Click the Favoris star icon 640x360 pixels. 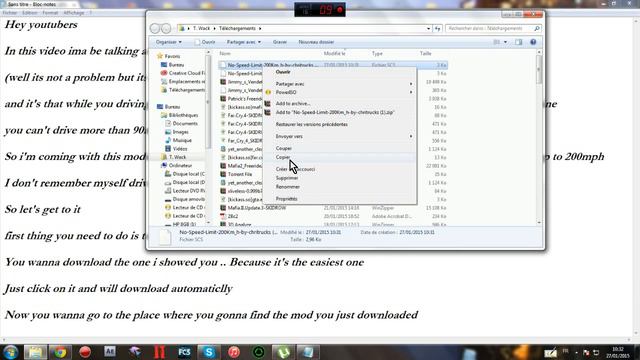coord(160,56)
